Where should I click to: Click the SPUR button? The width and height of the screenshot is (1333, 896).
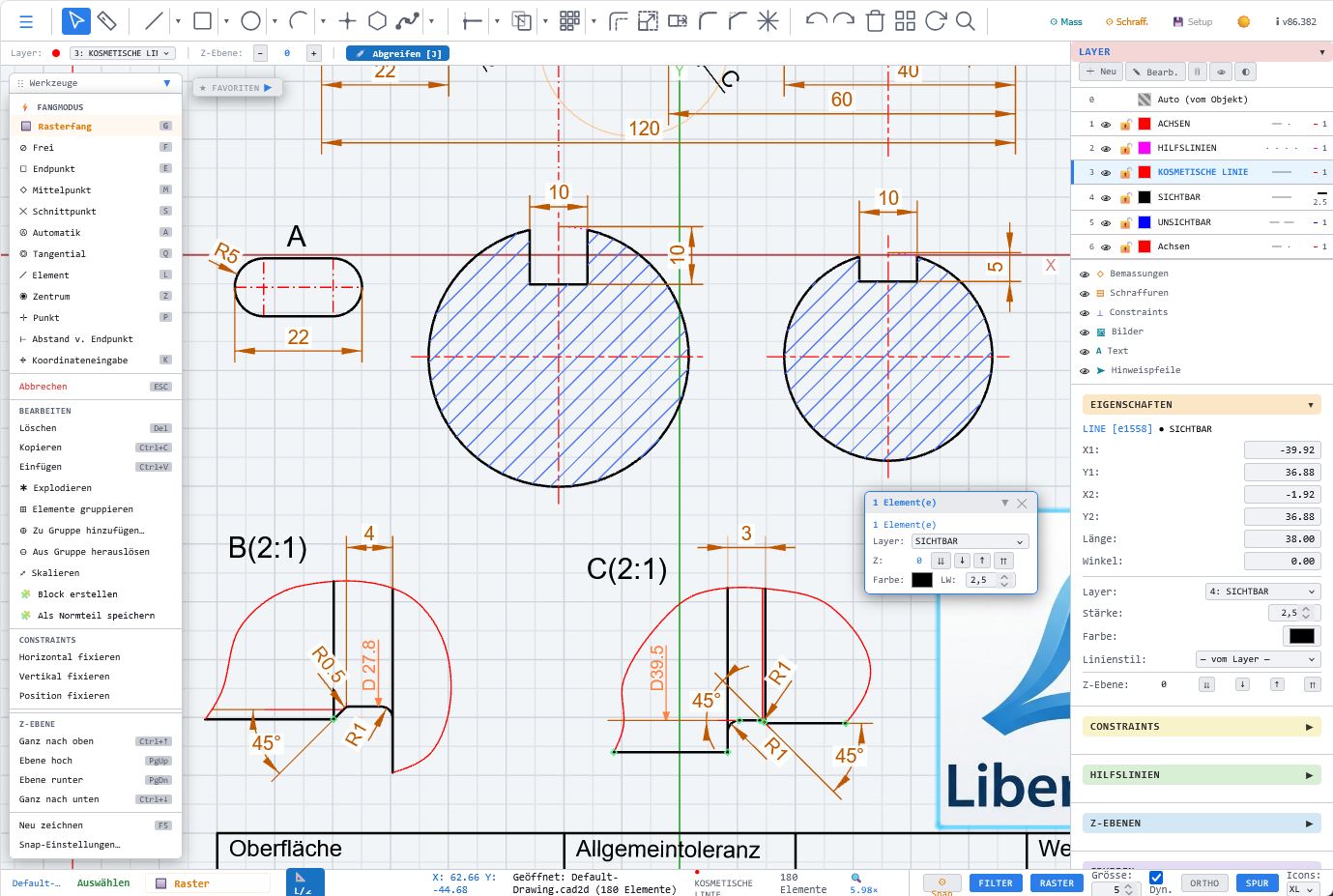point(1257,883)
